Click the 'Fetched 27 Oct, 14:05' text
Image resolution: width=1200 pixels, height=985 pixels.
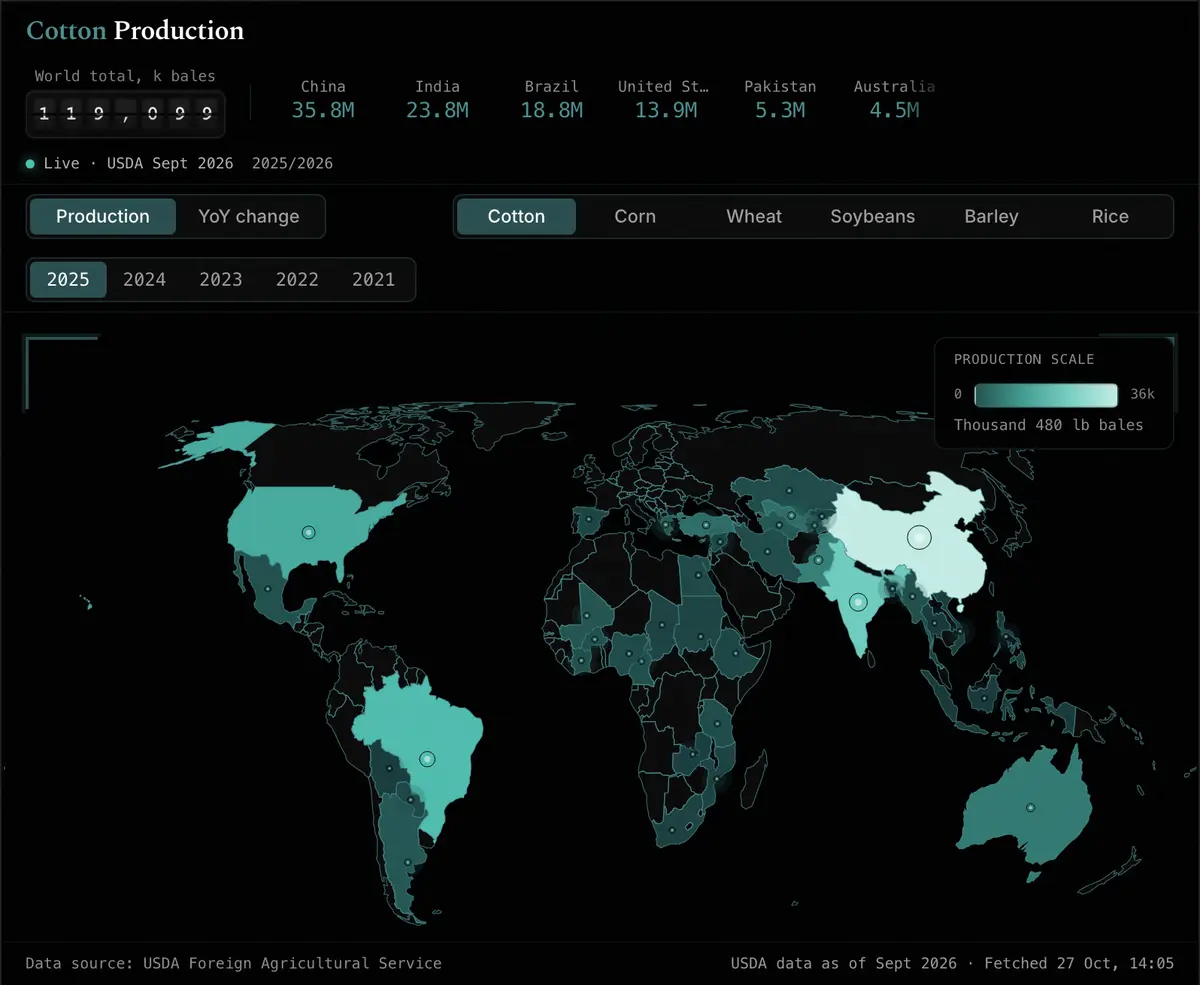tap(1079, 963)
